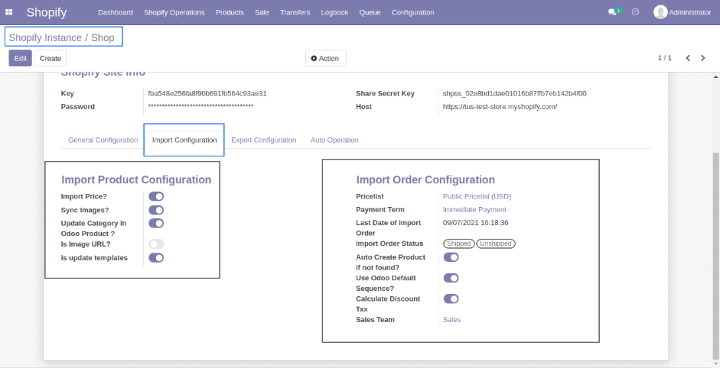Click the Host URL value
This screenshot has width=720, height=368.
500,107
